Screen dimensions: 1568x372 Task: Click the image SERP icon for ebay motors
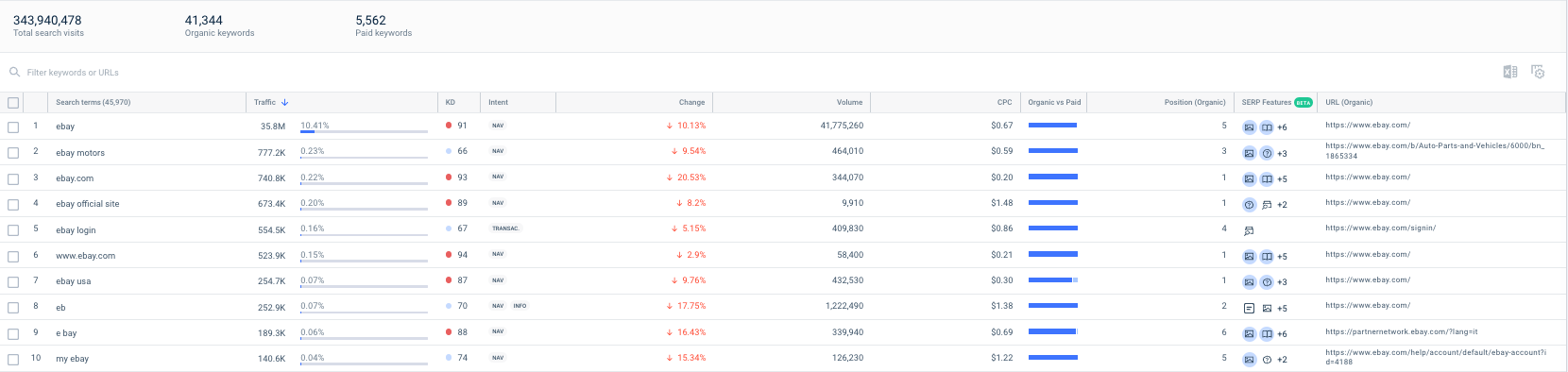1249,153
